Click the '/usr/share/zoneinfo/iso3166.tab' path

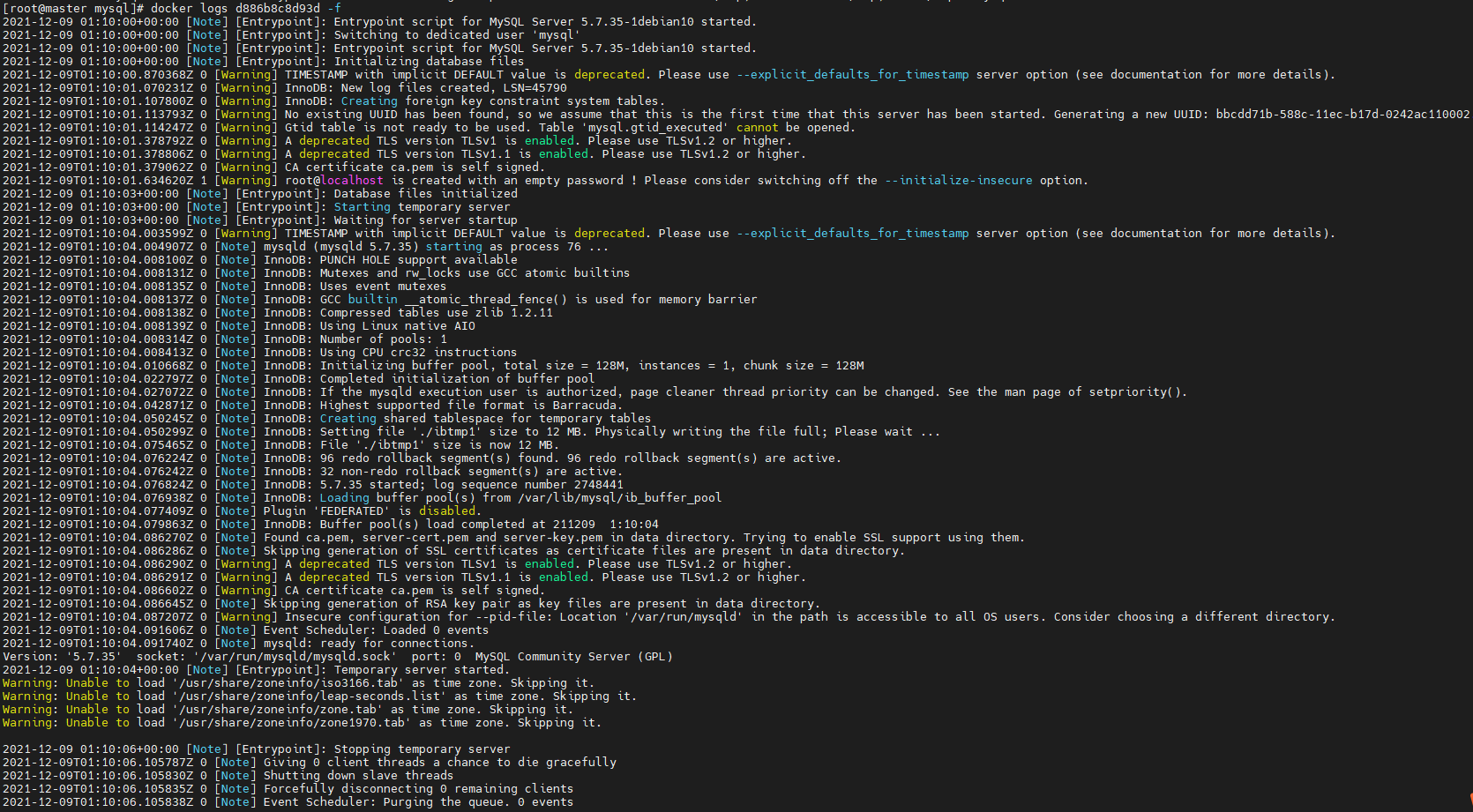point(288,682)
